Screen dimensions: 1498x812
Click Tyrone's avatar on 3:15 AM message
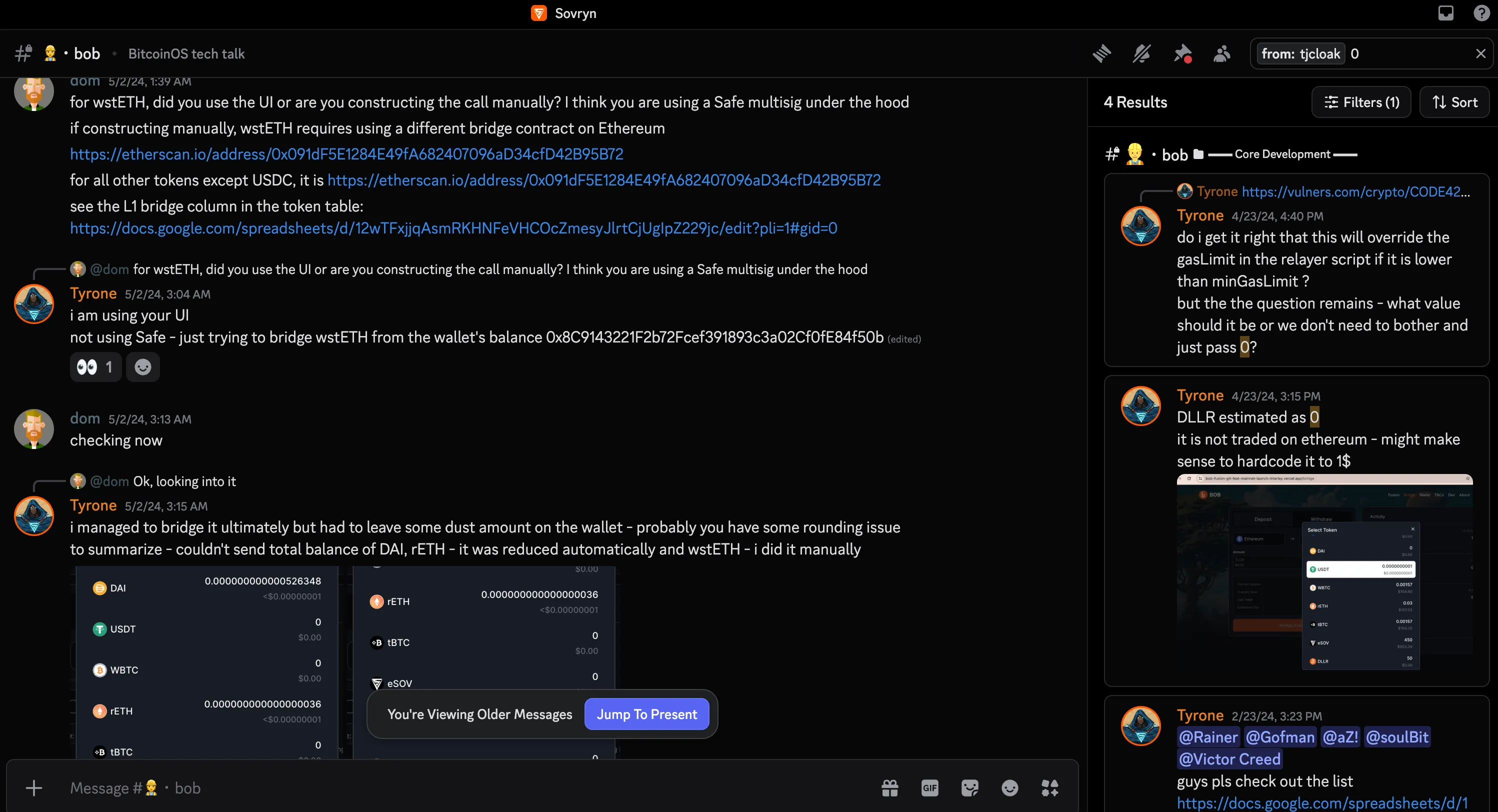point(33,516)
